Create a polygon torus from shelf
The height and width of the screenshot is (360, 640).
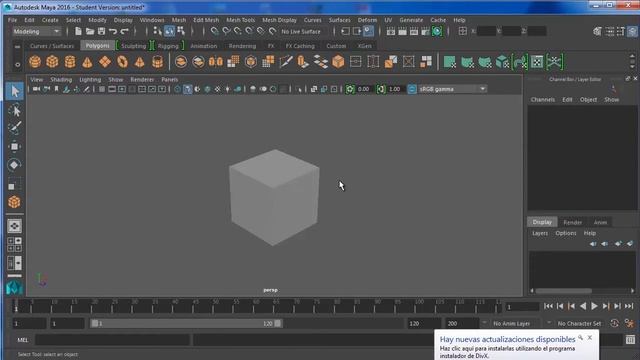click(122, 62)
